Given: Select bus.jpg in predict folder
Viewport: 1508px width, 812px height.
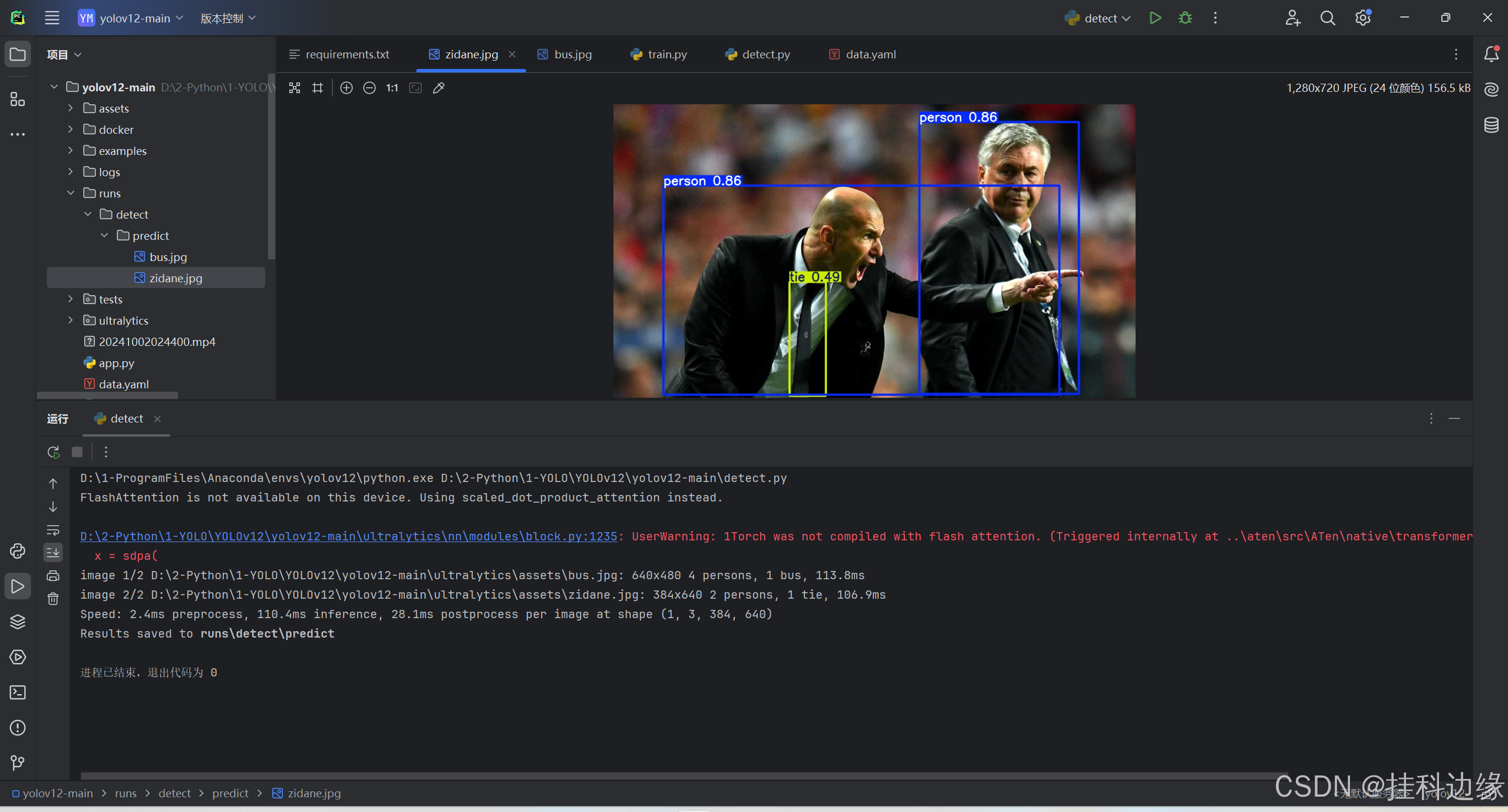Looking at the screenshot, I should pos(168,257).
